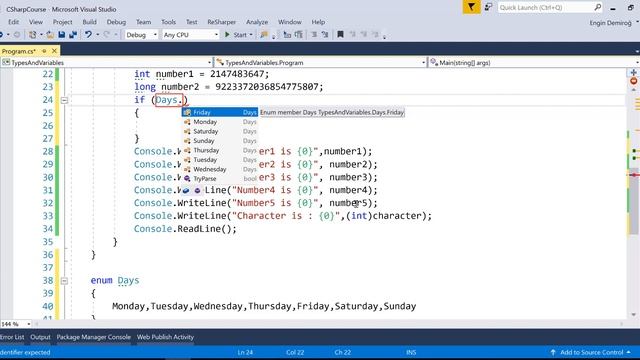Open the Start button dropdown arrow
Viewport: 640px width, 360px height.
pyautogui.click(x=251, y=35)
